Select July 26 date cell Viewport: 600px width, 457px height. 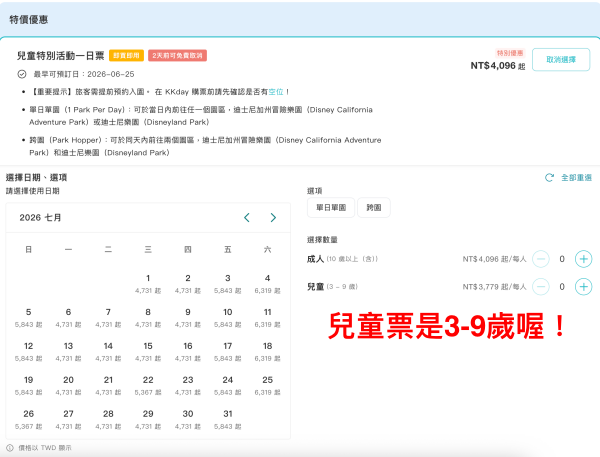tap(29, 419)
